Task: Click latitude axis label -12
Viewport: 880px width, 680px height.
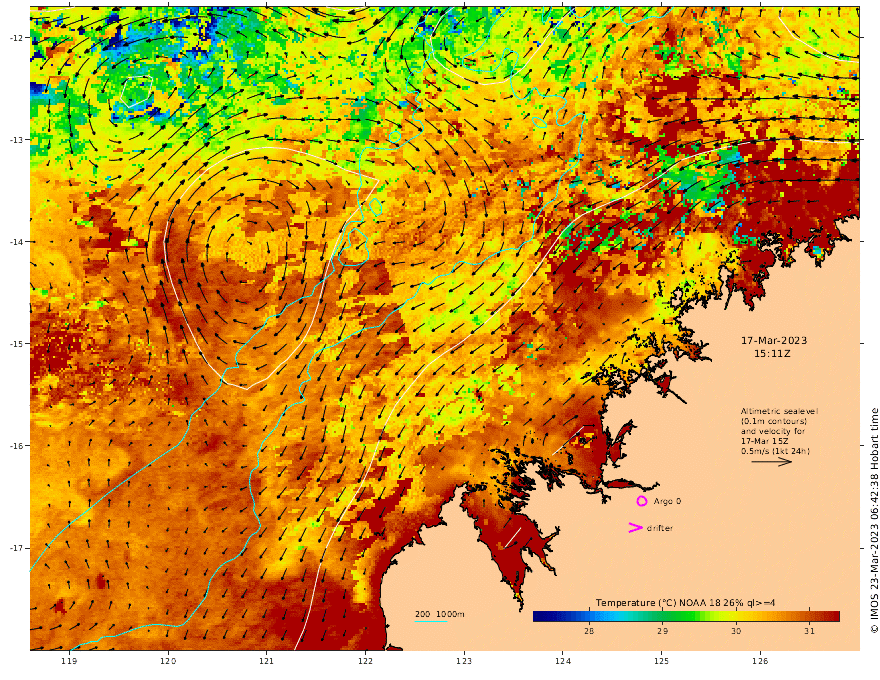Action: click(16, 38)
